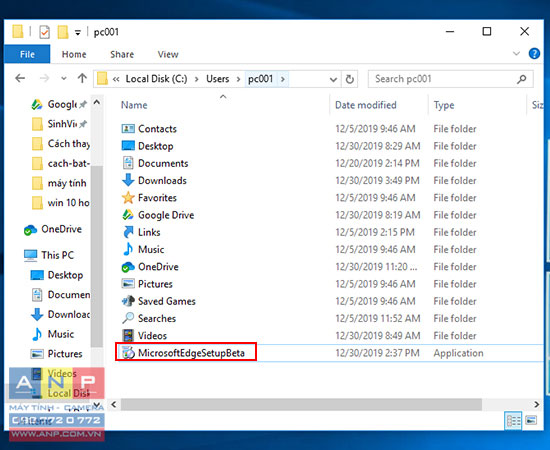
Task: Open Downloads under This PC in sidebar
Action: 60,314
